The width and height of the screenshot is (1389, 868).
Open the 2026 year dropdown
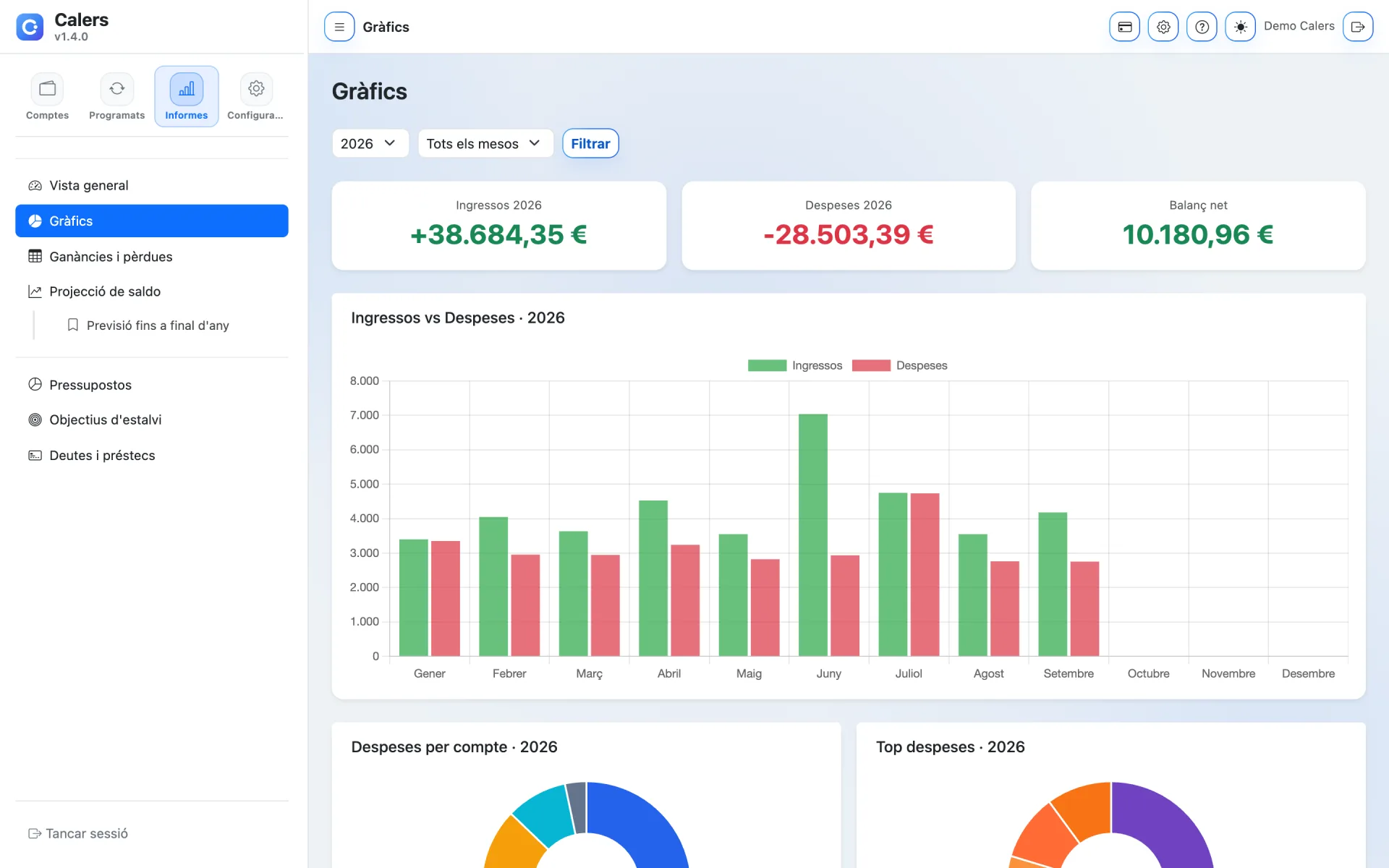(370, 143)
